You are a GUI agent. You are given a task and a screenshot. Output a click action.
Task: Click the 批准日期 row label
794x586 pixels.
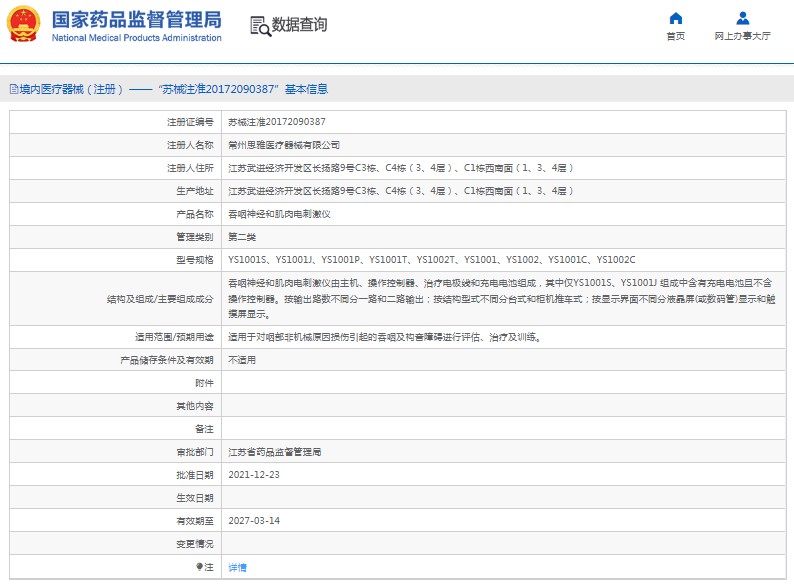click(x=195, y=475)
